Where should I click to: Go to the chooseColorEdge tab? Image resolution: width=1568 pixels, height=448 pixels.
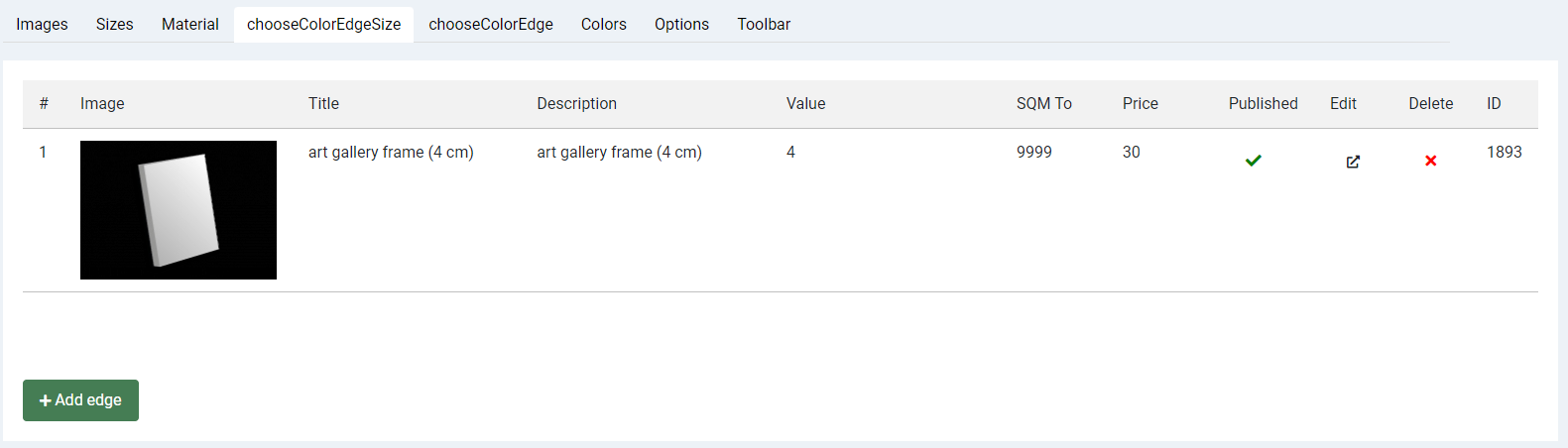pos(491,24)
